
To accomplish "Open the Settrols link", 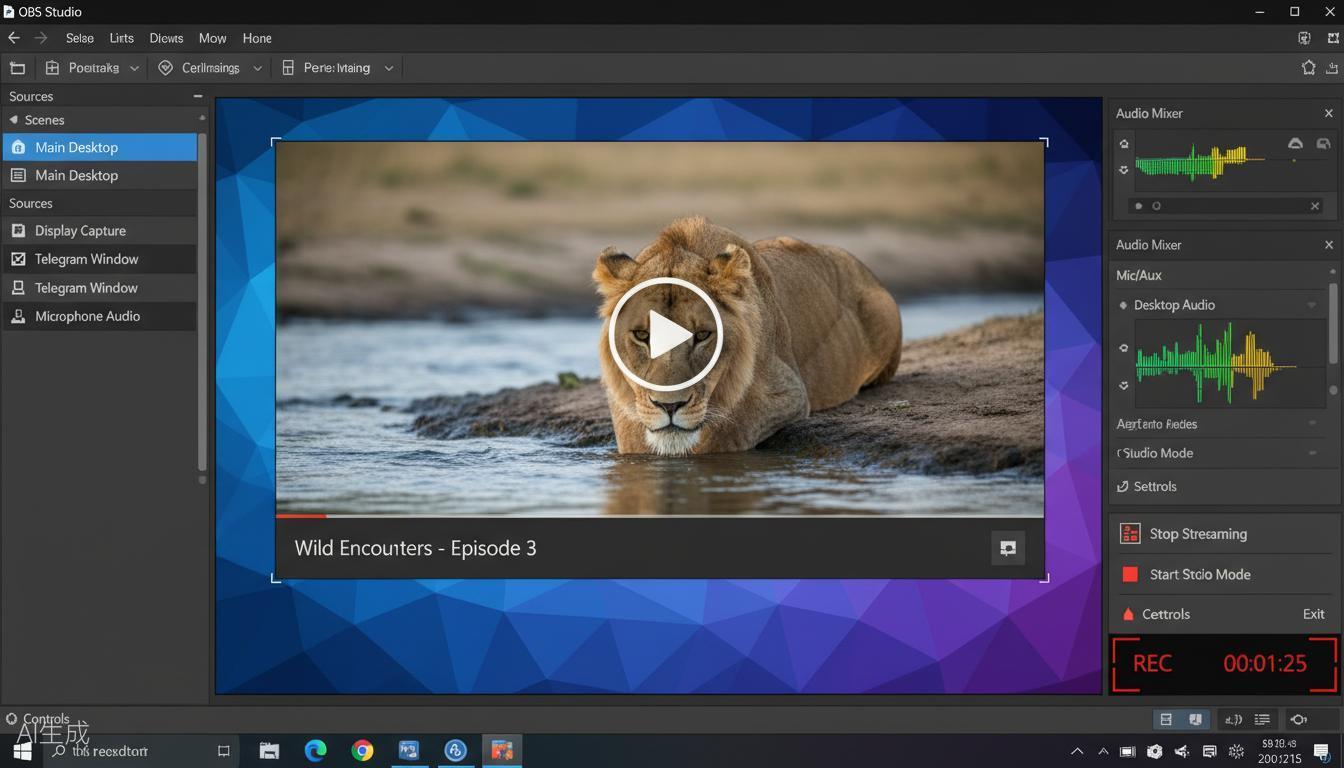I will (1155, 486).
